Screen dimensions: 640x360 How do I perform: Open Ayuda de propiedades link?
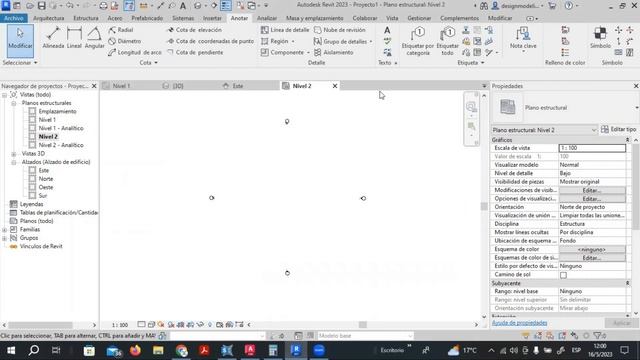point(520,323)
